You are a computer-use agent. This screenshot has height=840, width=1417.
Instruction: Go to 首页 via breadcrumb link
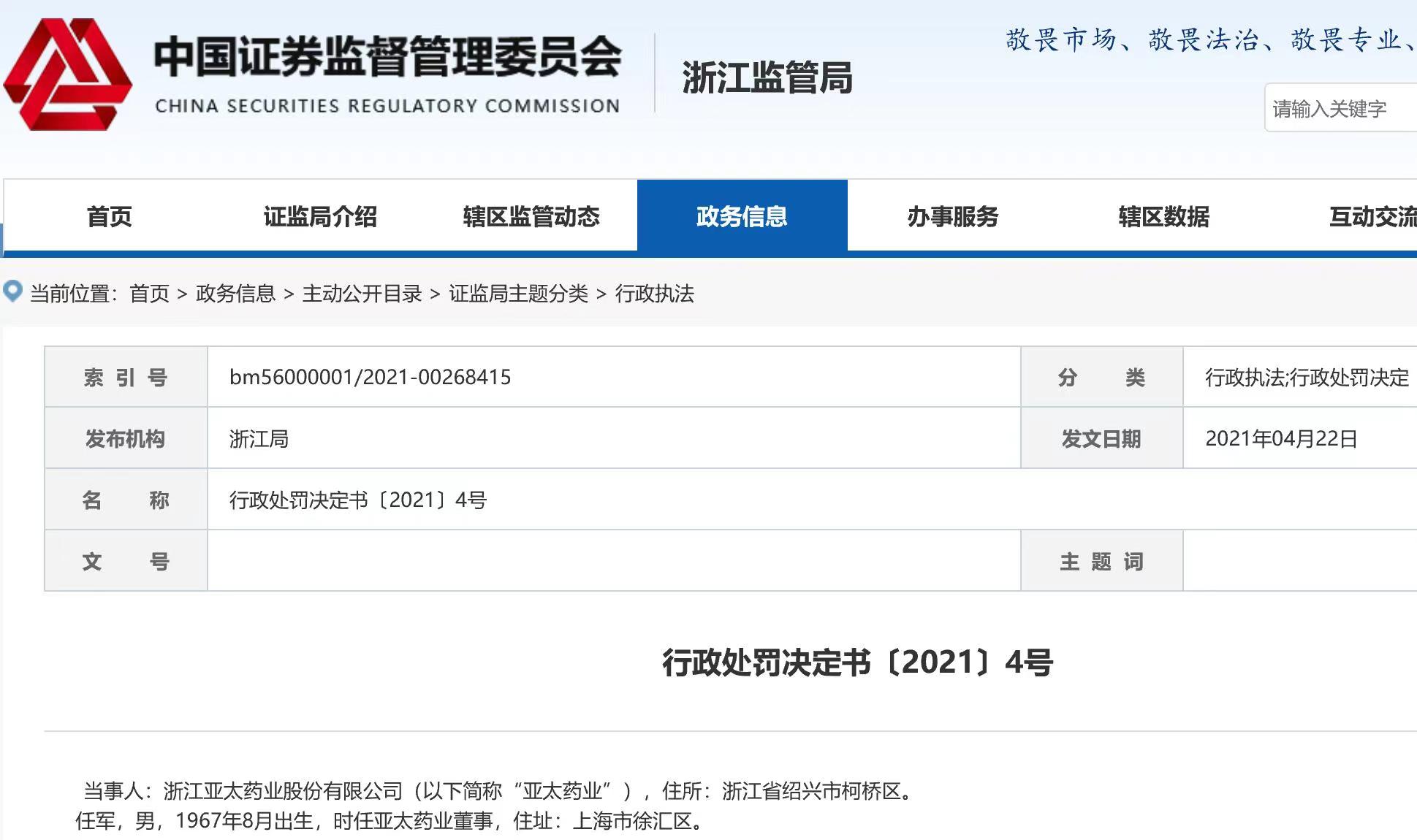tap(149, 294)
